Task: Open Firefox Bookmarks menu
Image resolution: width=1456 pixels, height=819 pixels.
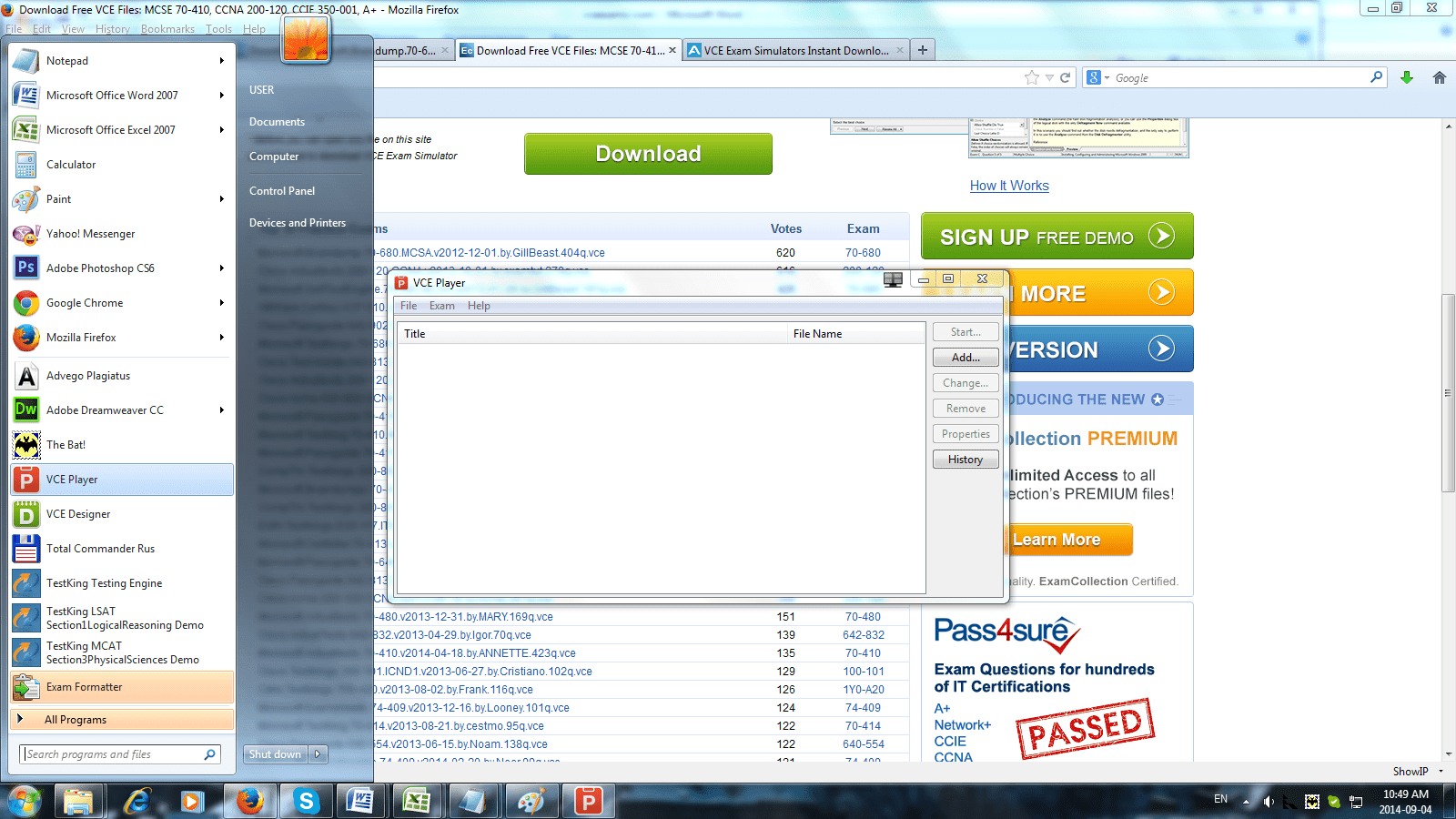Action: [167, 29]
